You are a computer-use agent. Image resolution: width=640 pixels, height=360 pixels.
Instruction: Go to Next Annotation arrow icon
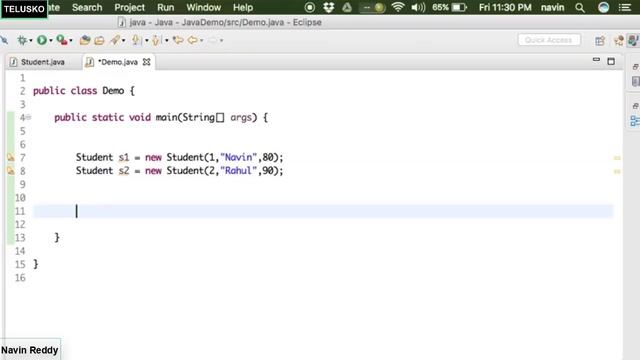pos(136,40)
